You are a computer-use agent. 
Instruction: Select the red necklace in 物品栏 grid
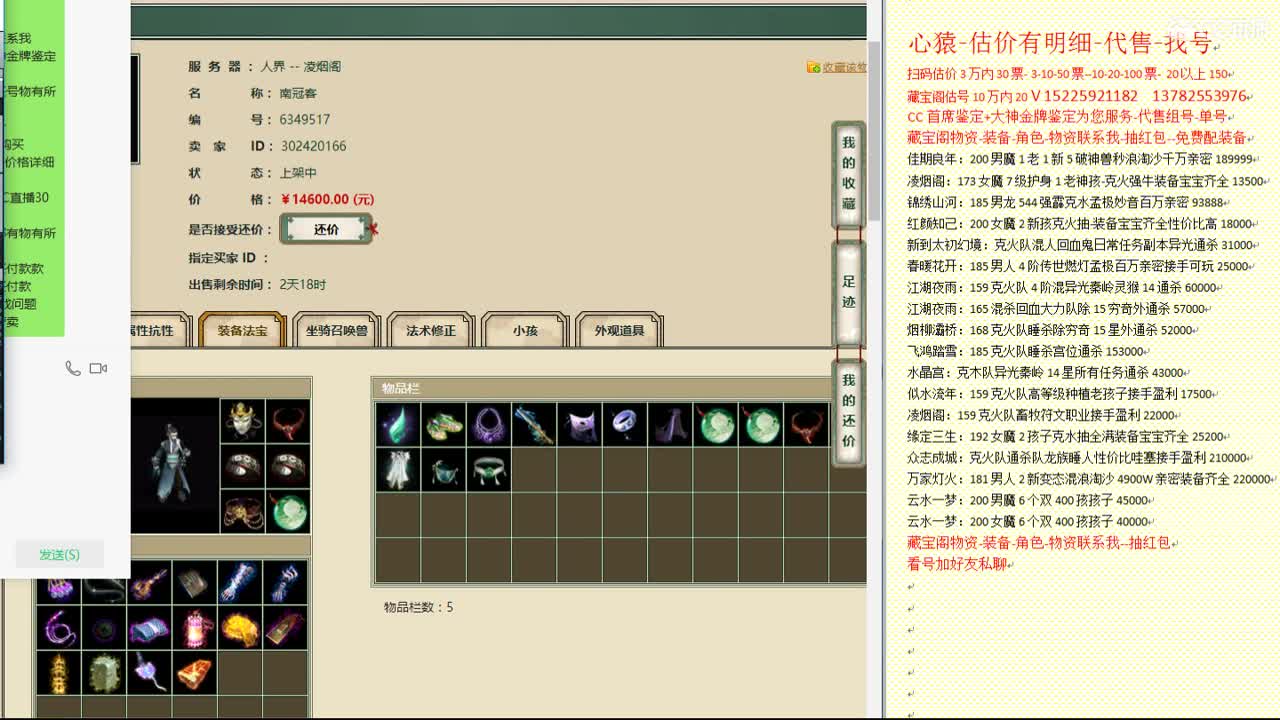pos(806,425)
